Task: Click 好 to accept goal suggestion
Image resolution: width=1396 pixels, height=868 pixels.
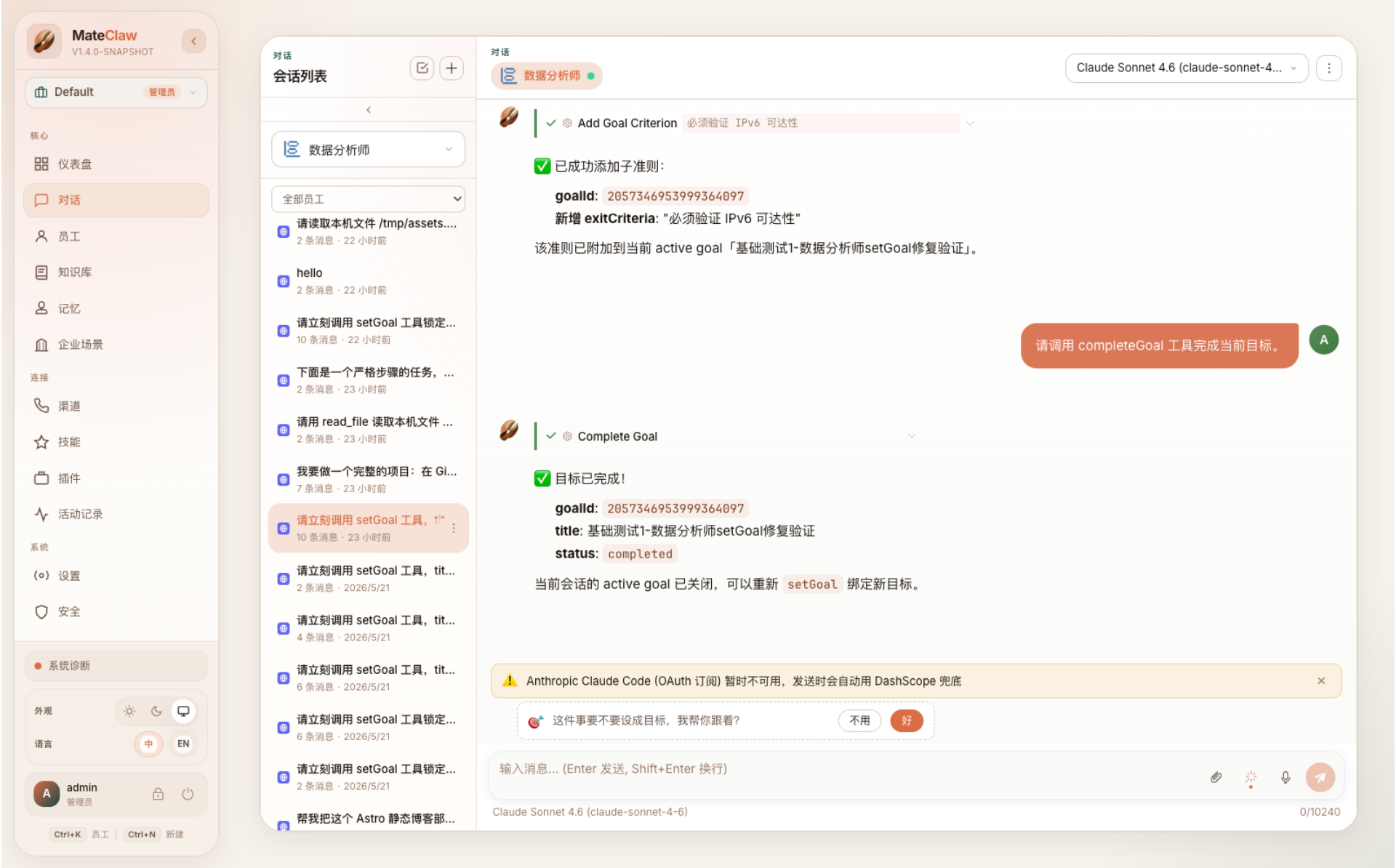Action: pyautogui.click(x=907, y=720)
